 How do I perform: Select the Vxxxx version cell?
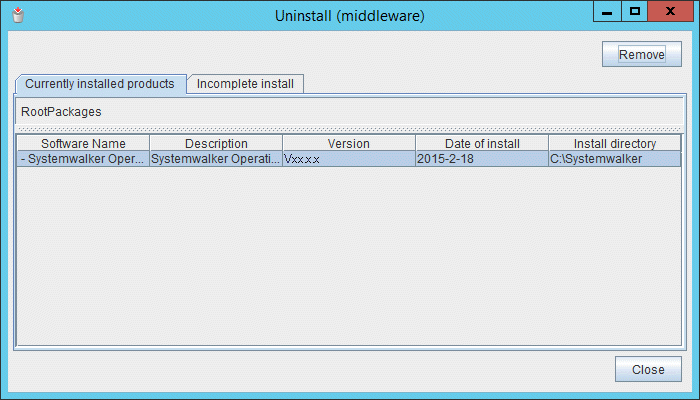(348, 159)
